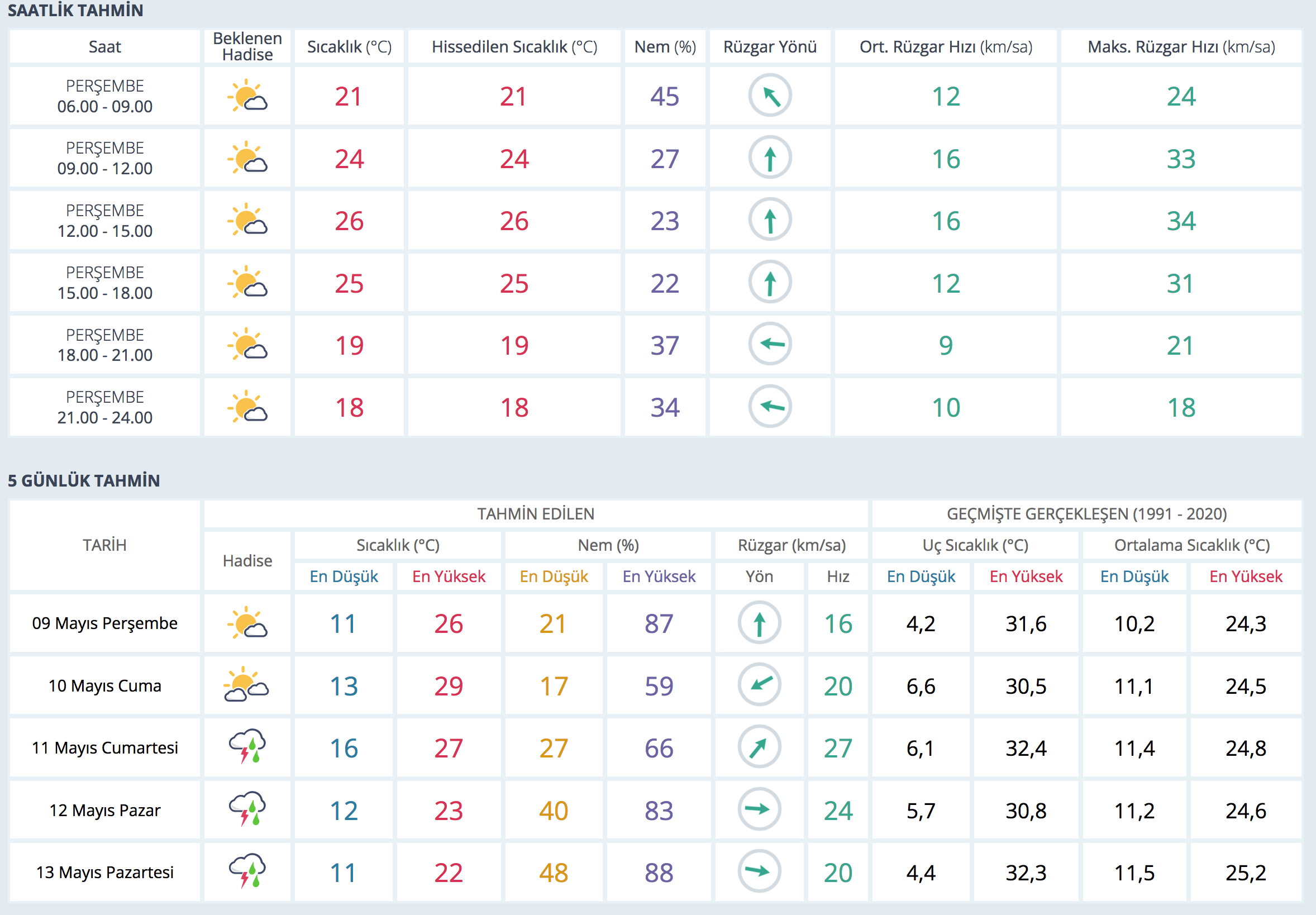The width and height of the screenshot is (1316, 915).
Task: Click wind direction arrow for 12.00 - 15.00
Action: (x=770, y=220)
